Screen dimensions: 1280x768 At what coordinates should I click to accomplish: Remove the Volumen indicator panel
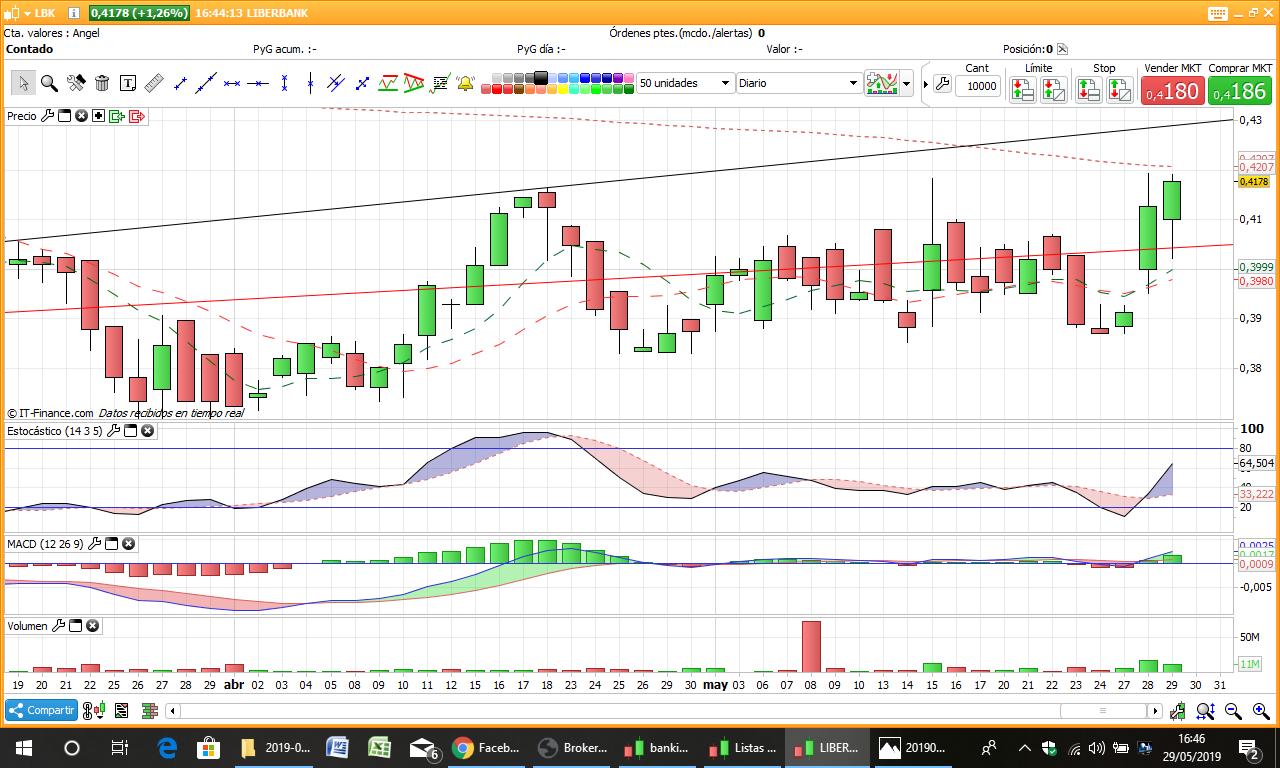[92, 626]
